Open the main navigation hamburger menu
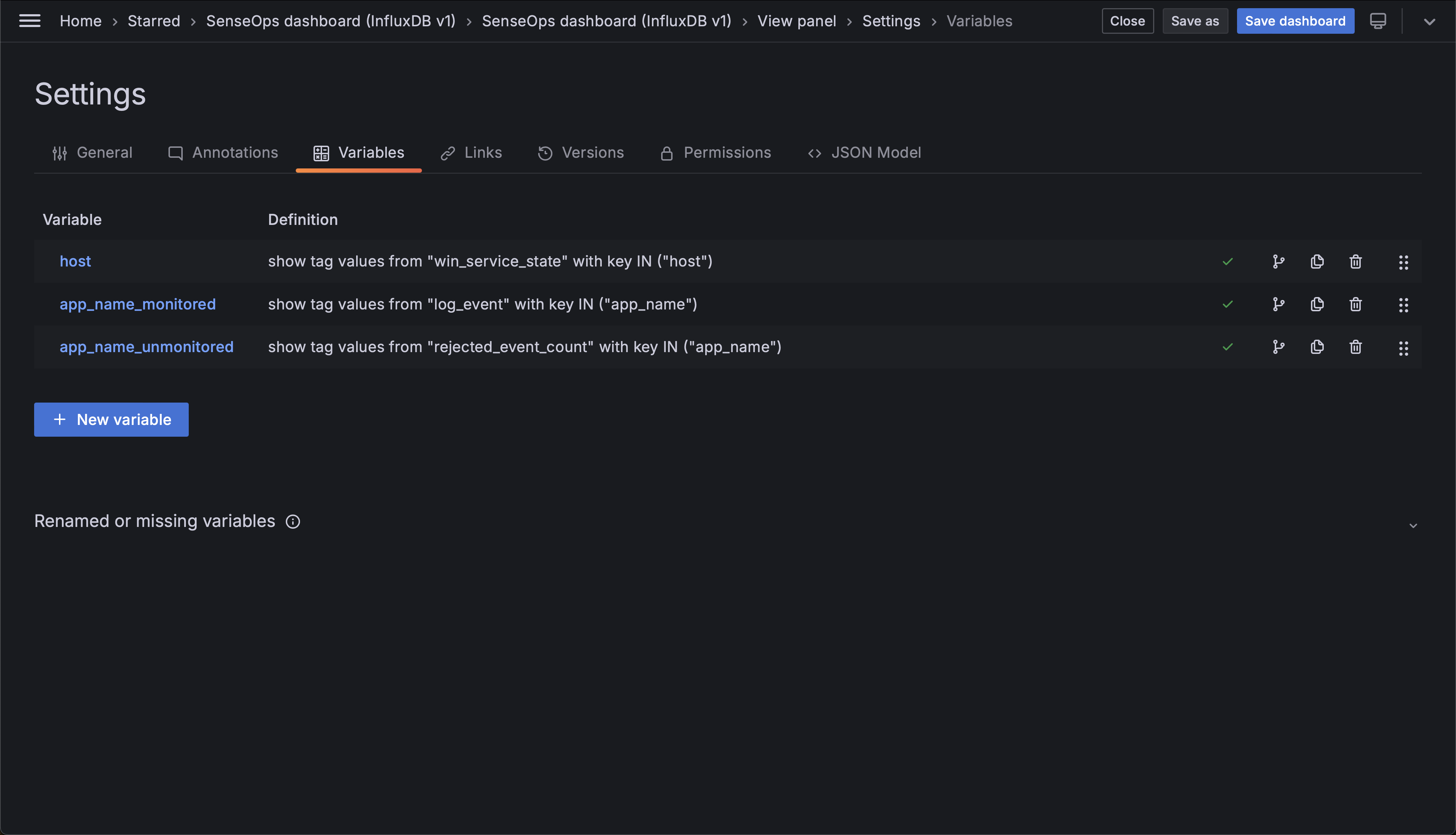Viewport: 1456px width, 835px height. click(x=29, y=21)
